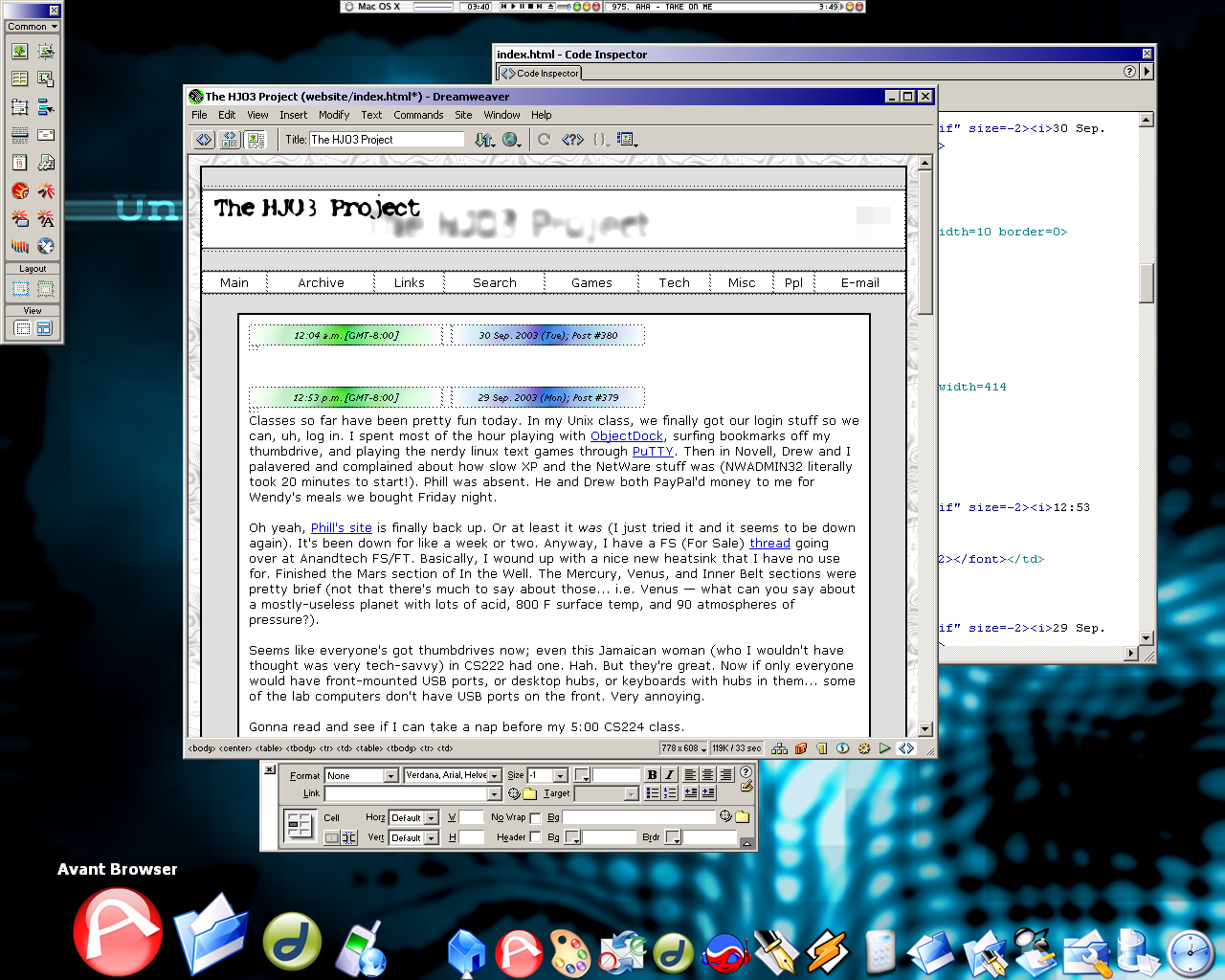1225x980 pixels.
Task: Align text left in Property inspector
Action: [x=689, y=775]
